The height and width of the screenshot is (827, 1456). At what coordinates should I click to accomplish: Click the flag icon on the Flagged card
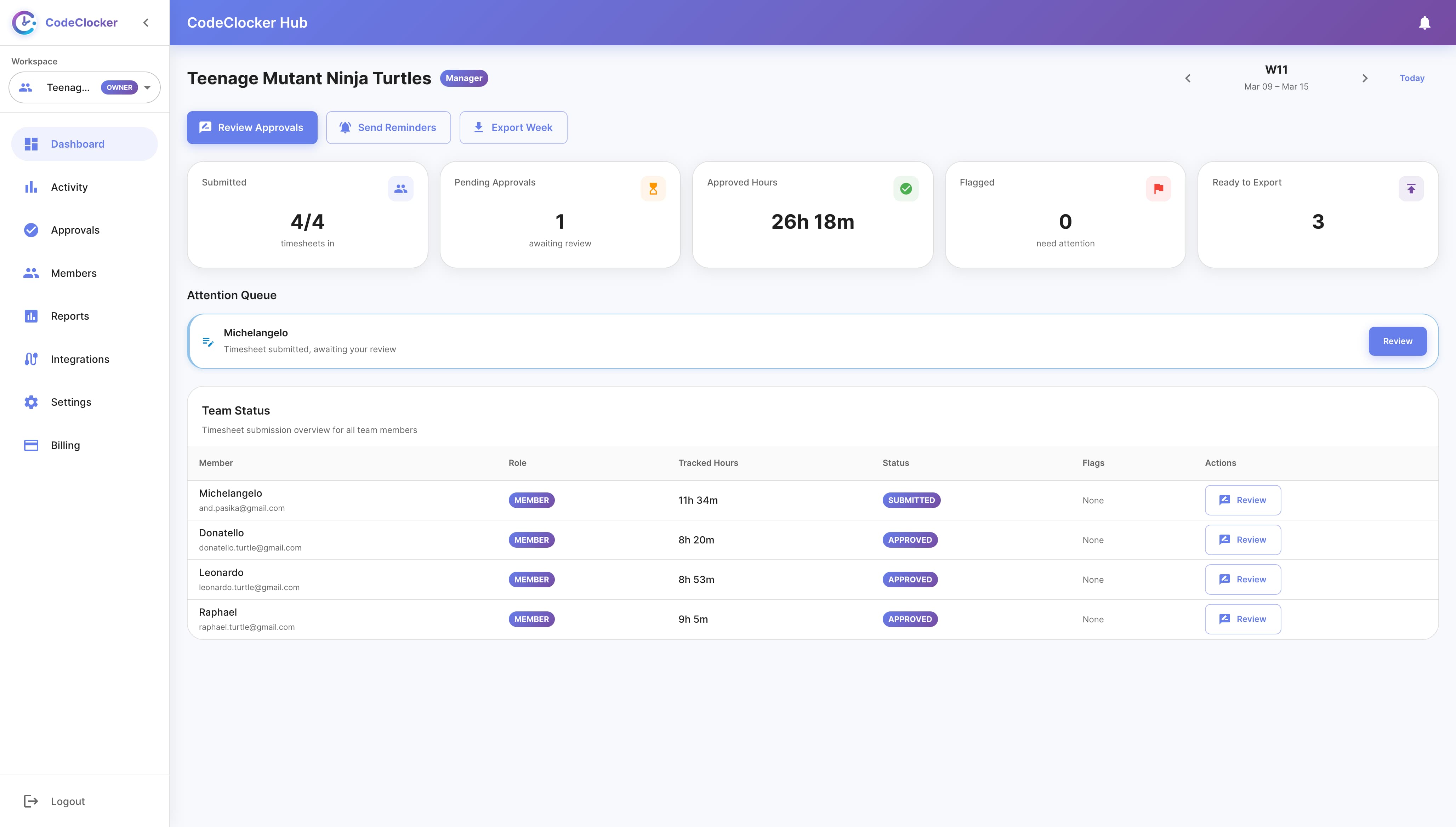click(1158, 188)
